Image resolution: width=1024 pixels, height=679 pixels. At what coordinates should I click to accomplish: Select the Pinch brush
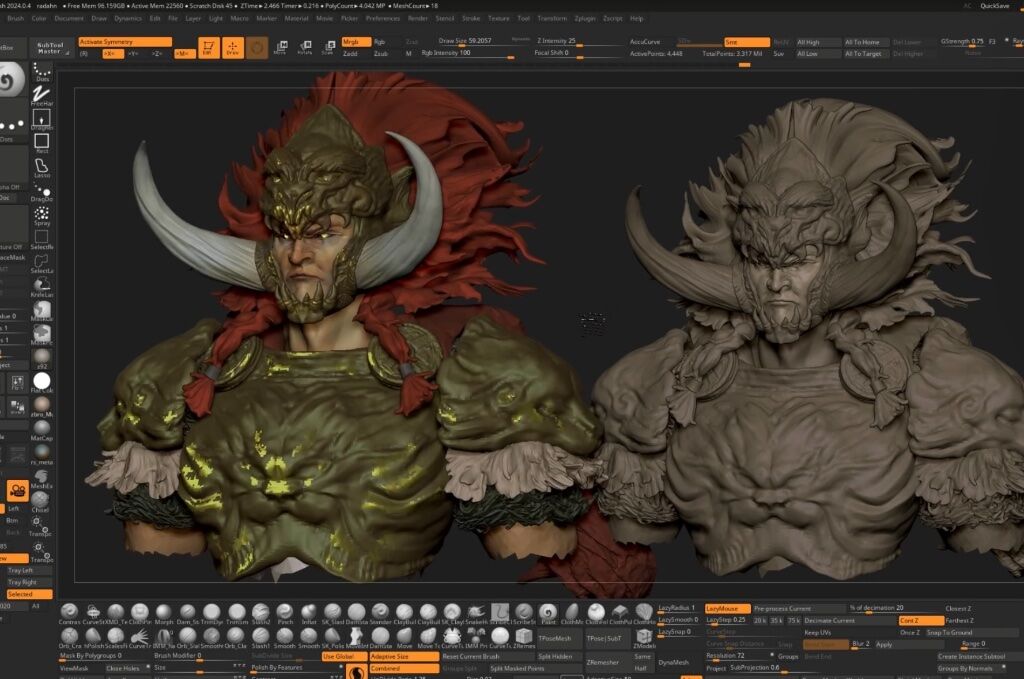pos(285,614)
